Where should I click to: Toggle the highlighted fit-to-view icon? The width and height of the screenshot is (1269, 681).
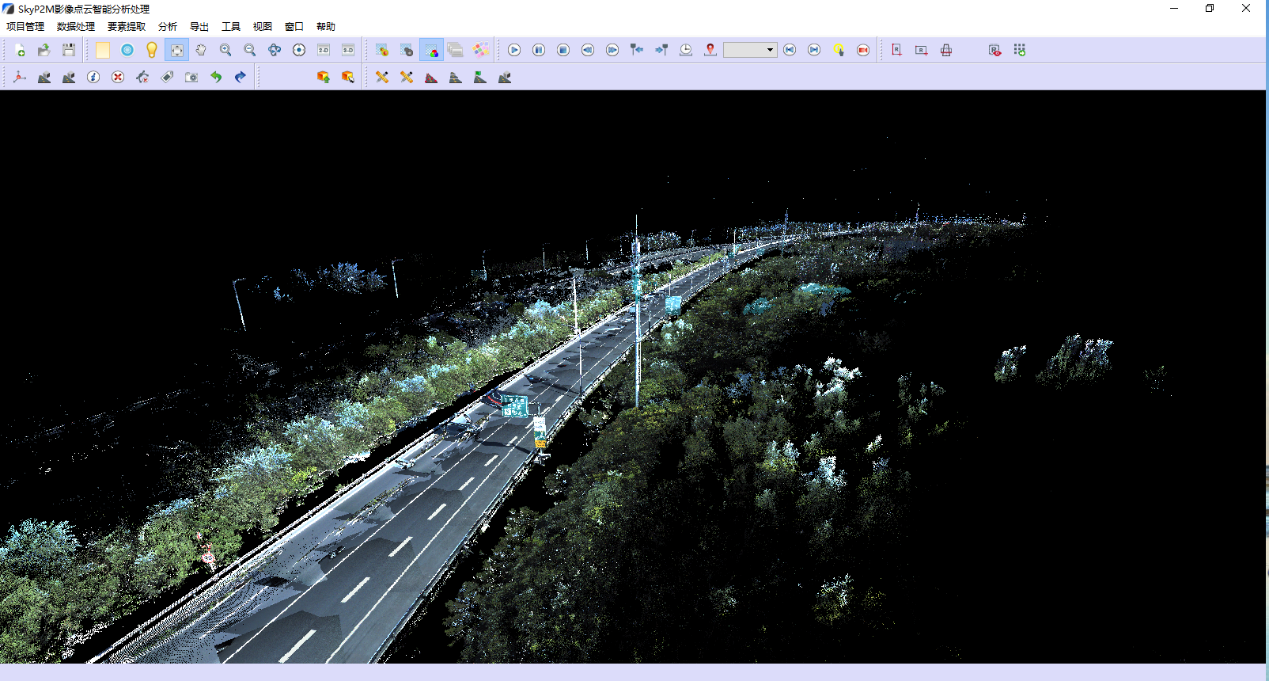[x=176, y=50]
